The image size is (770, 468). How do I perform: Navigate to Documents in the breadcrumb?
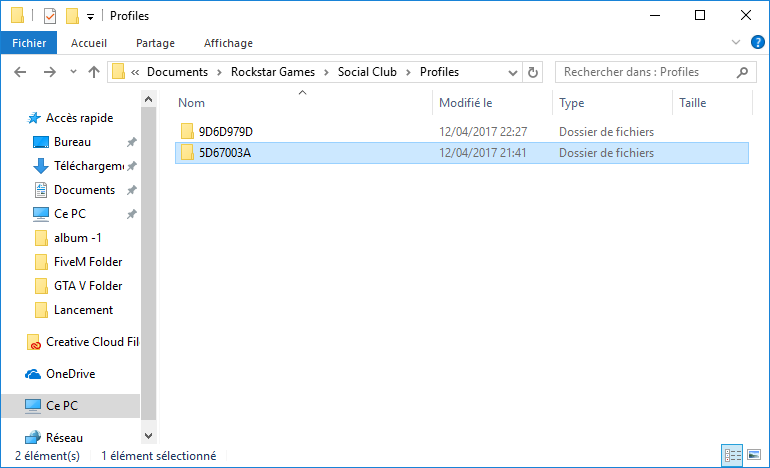point(177,72)
